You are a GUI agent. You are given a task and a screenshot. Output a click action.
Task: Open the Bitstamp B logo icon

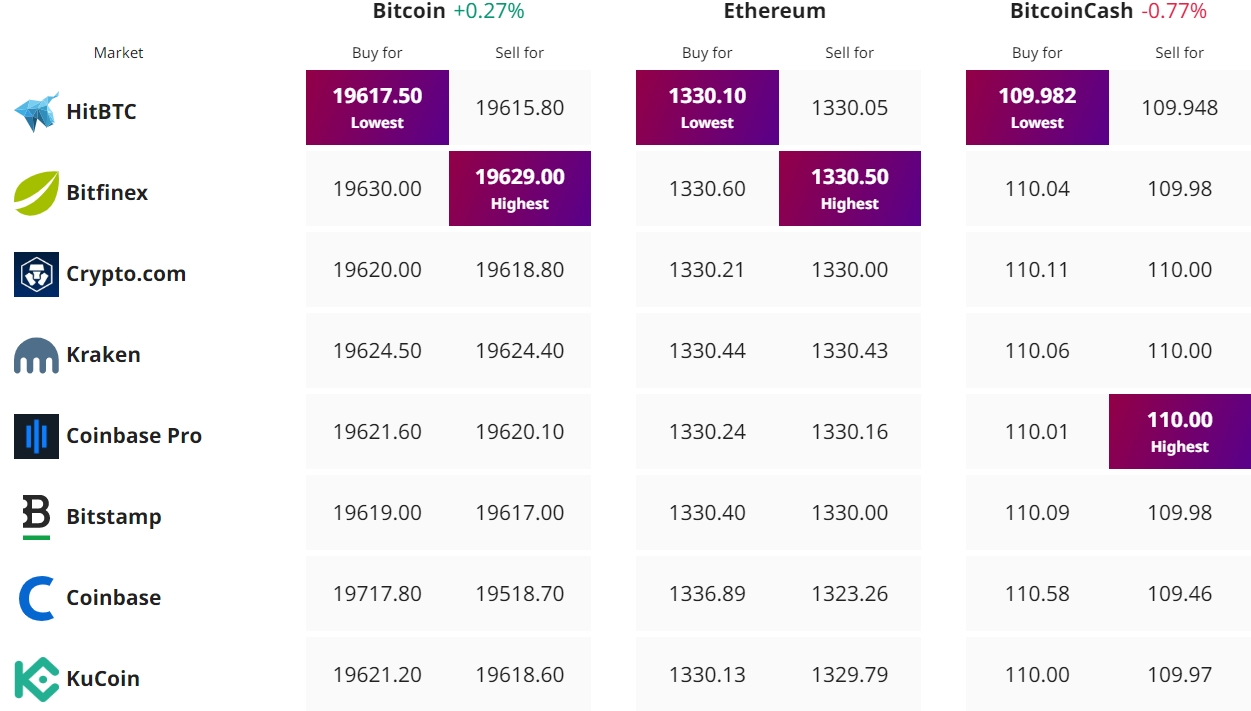[36, 517]
